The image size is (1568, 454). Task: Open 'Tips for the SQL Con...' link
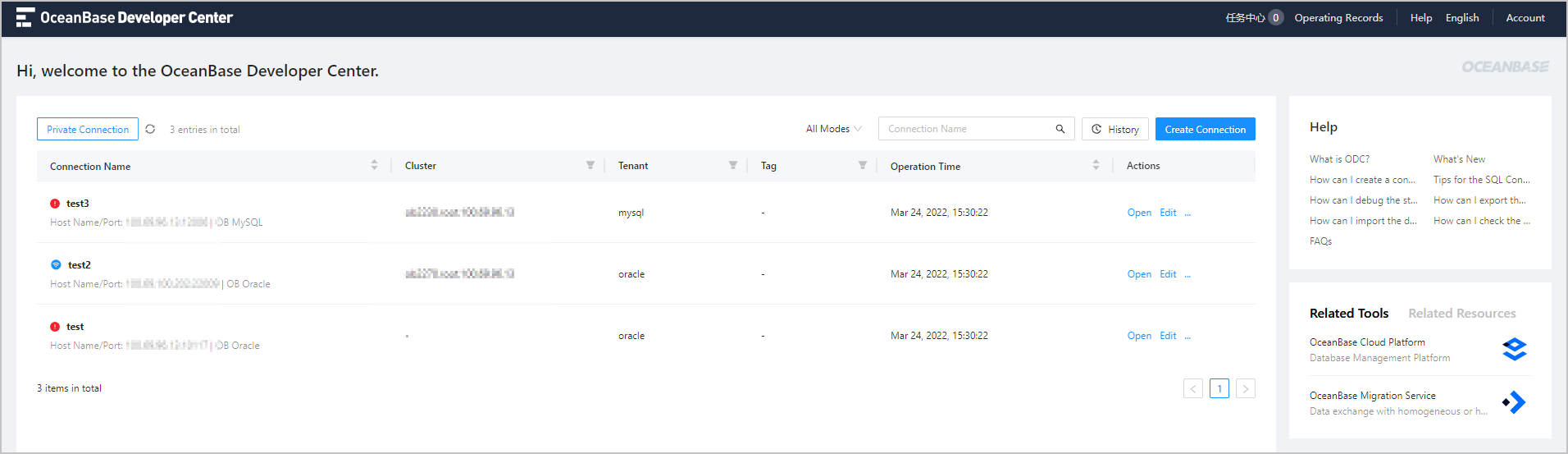(x=1481, y=180)
